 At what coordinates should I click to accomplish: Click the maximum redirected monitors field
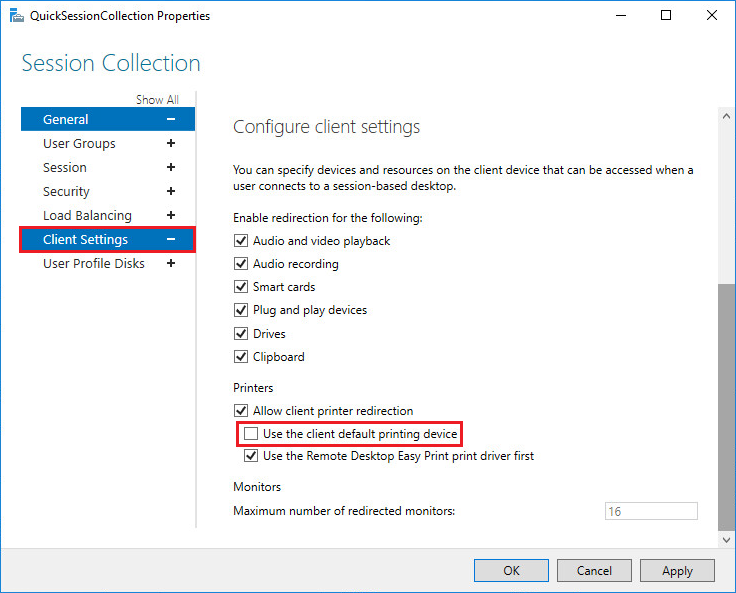(651, 511)
